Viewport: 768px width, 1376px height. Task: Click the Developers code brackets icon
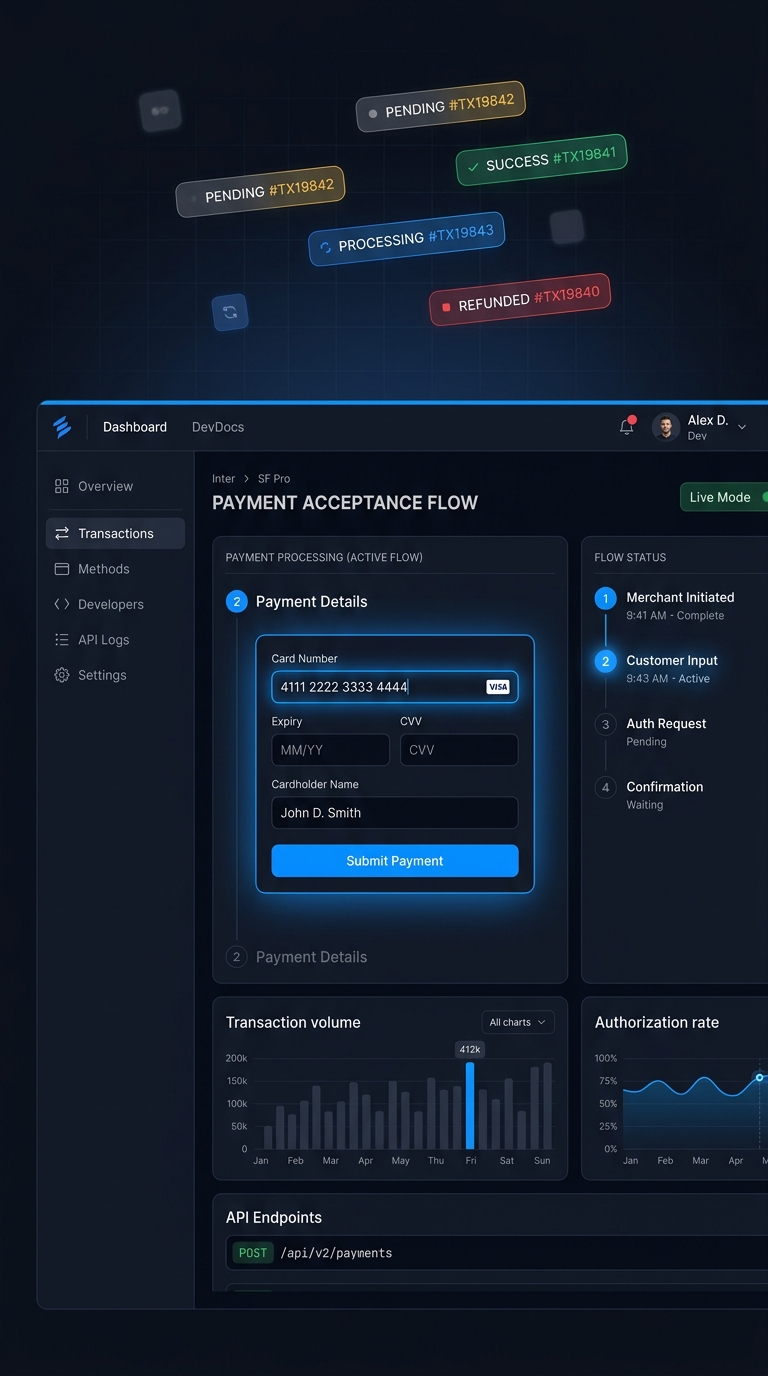pos(62,604)
